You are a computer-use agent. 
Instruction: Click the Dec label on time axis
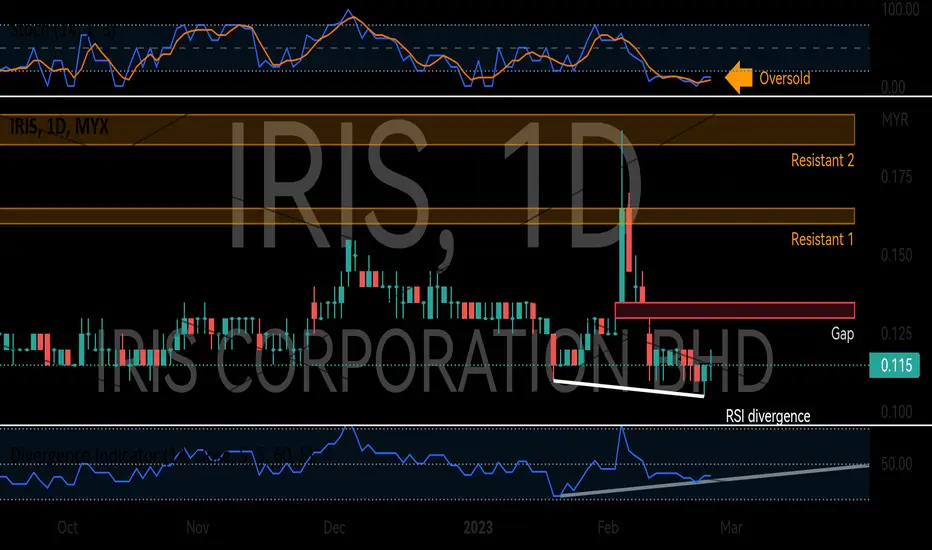[335, 527]
